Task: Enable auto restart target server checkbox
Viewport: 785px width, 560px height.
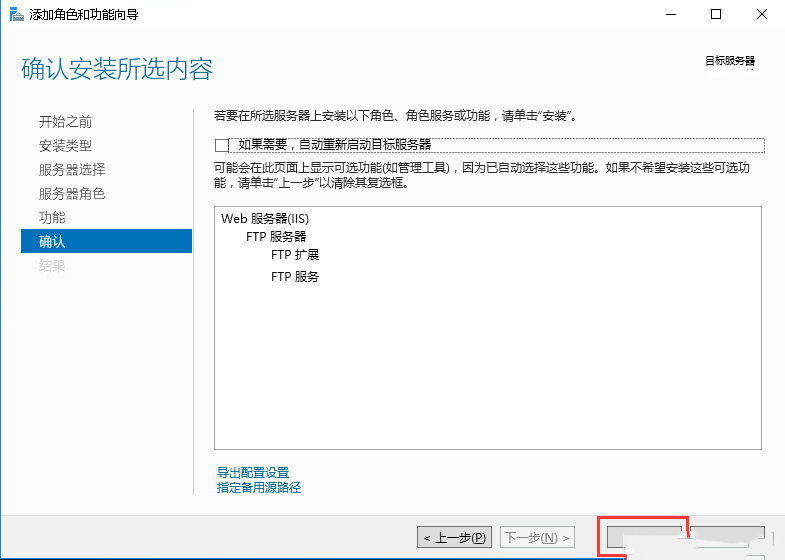Action: tap(222, 146)
